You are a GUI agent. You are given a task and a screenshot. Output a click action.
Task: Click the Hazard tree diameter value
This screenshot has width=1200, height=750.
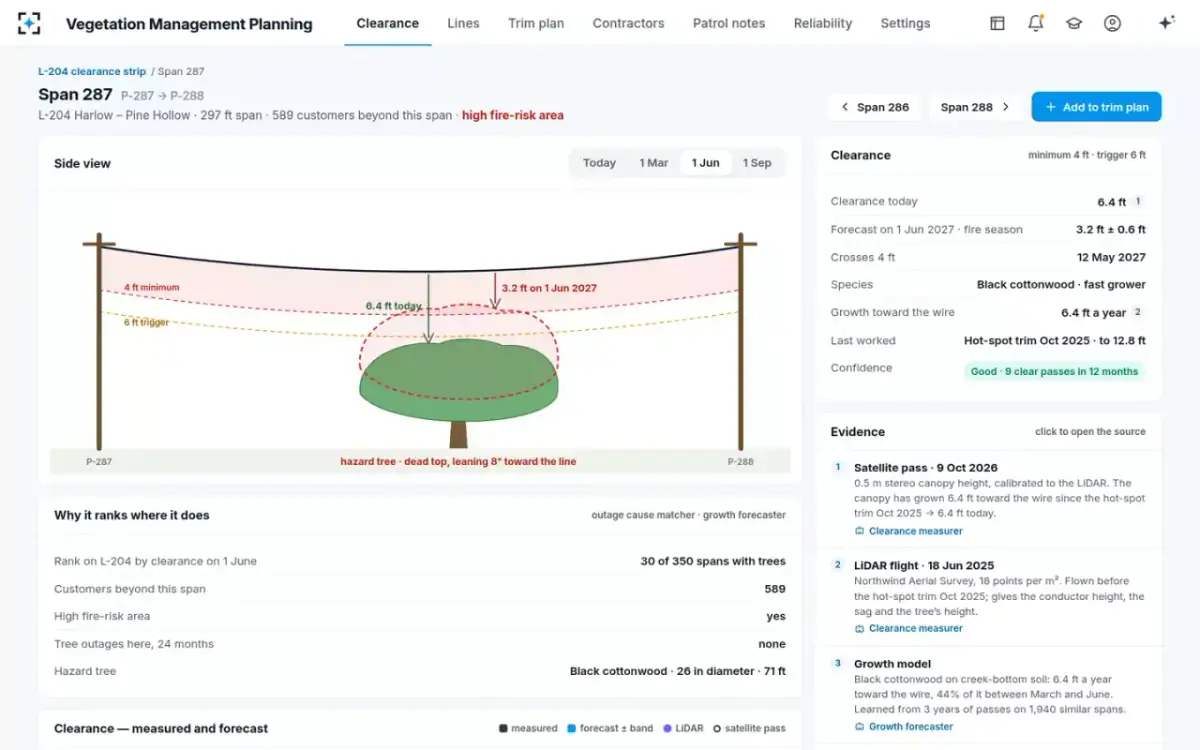tap(678, 671)
